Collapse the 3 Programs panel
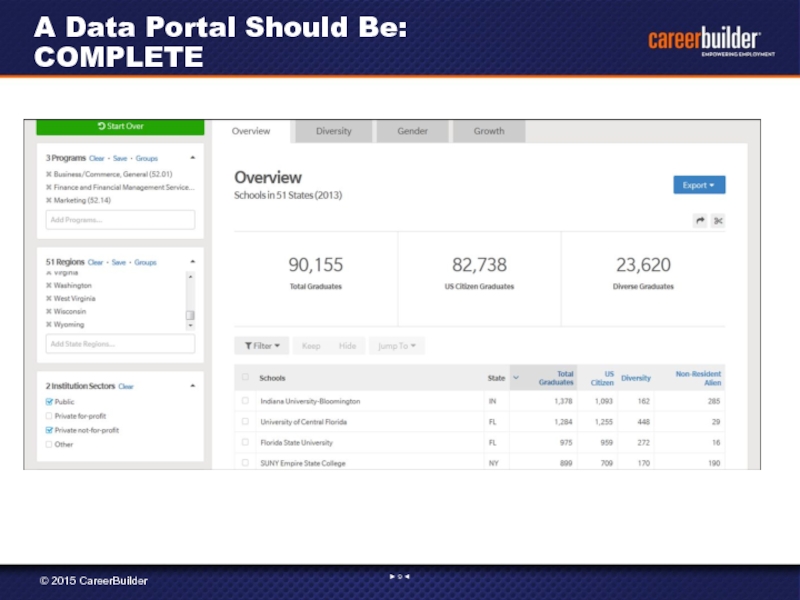Screen dimensions: 800x600 (x=192, y=158)
